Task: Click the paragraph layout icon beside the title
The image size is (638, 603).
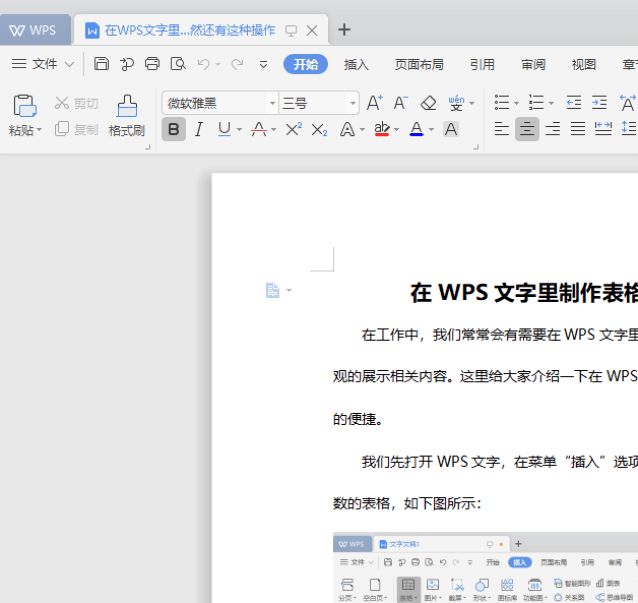Action: pos(272,291)
